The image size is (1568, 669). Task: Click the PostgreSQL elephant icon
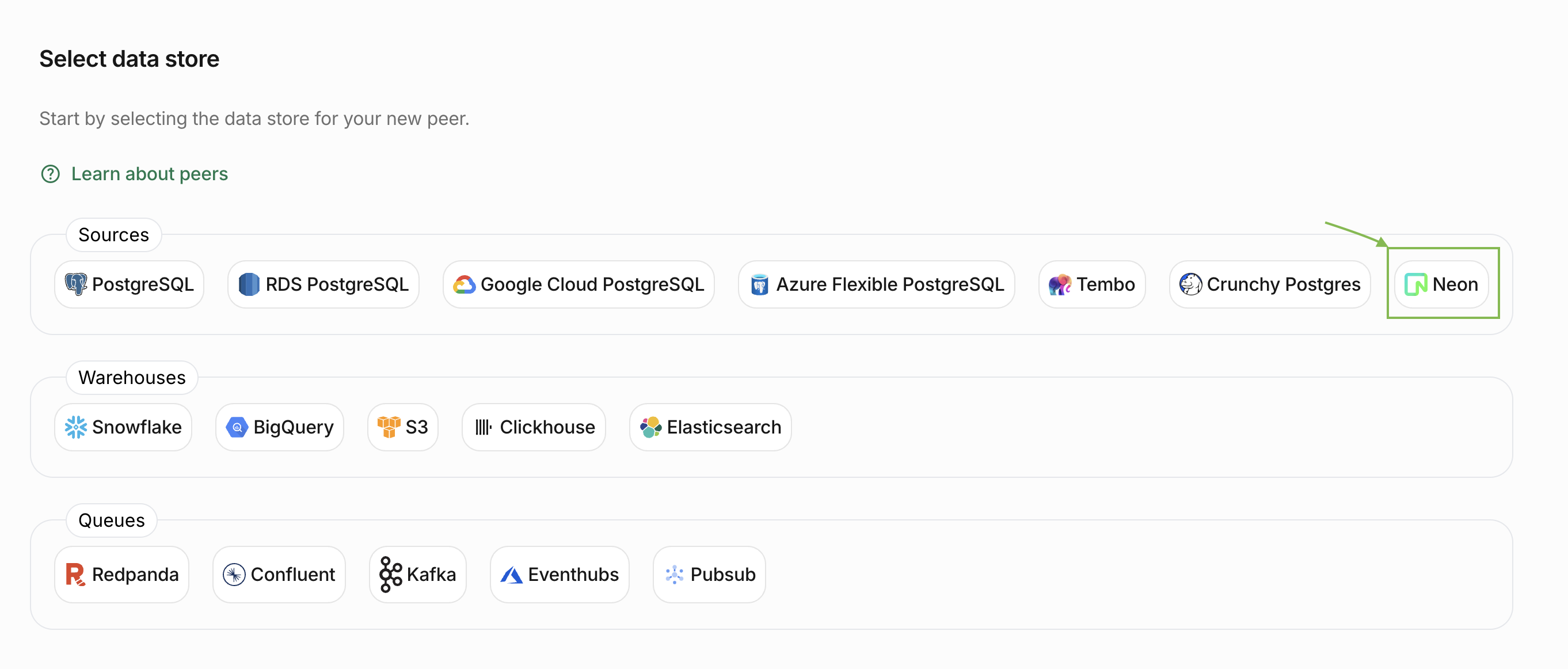click(x=76, y=284)
